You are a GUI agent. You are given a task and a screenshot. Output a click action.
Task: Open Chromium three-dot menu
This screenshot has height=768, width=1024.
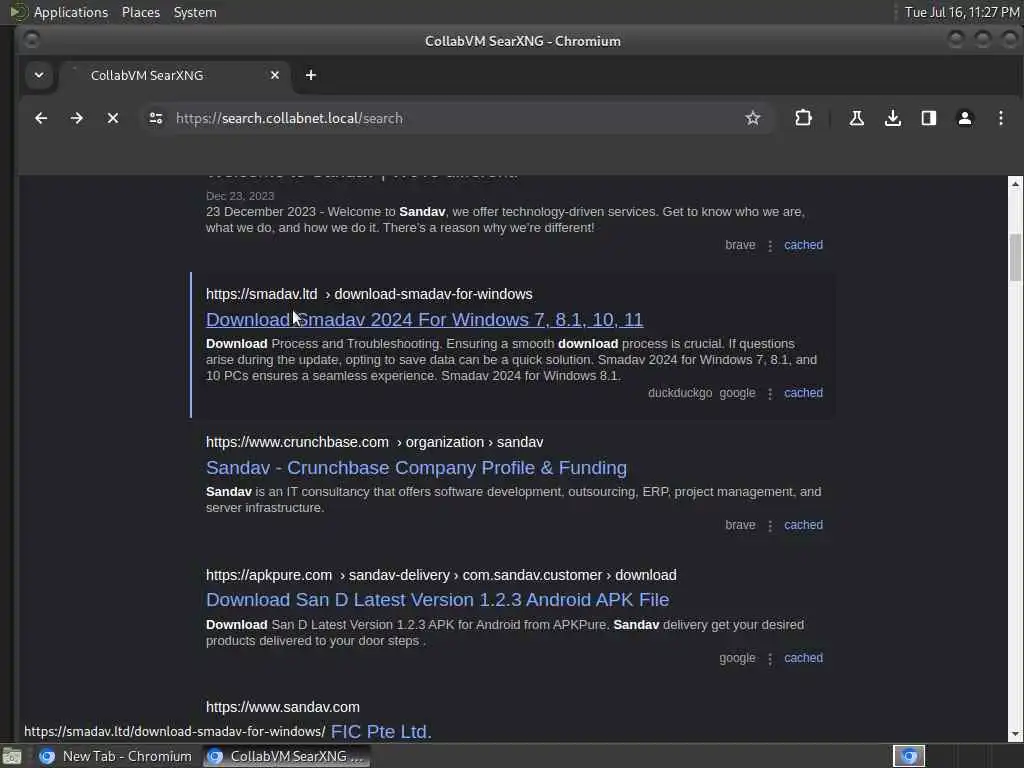1000,118
